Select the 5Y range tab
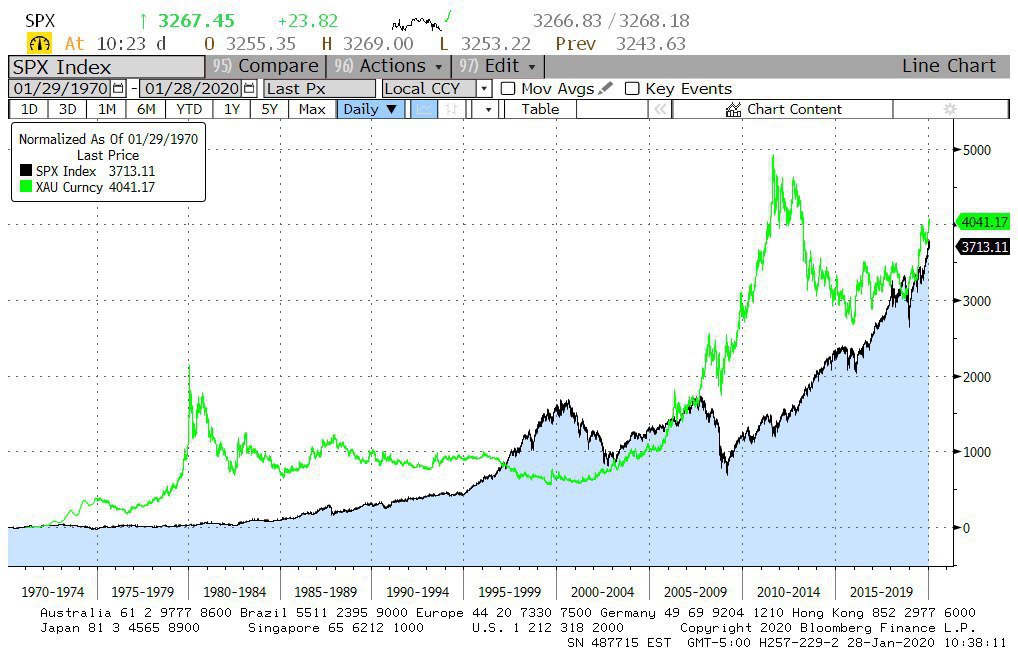 (x=269, y=109)
